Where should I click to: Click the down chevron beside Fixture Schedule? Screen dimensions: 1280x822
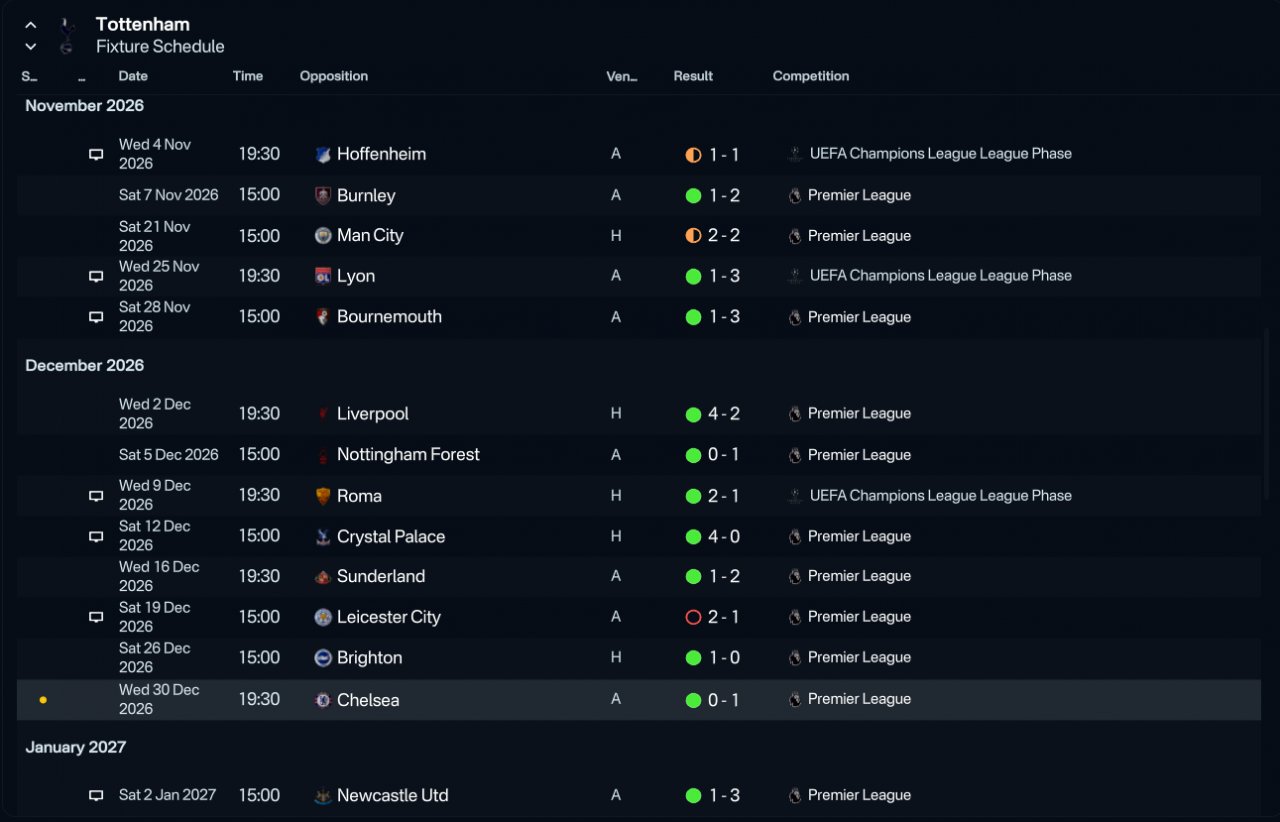tap(31, 47)
